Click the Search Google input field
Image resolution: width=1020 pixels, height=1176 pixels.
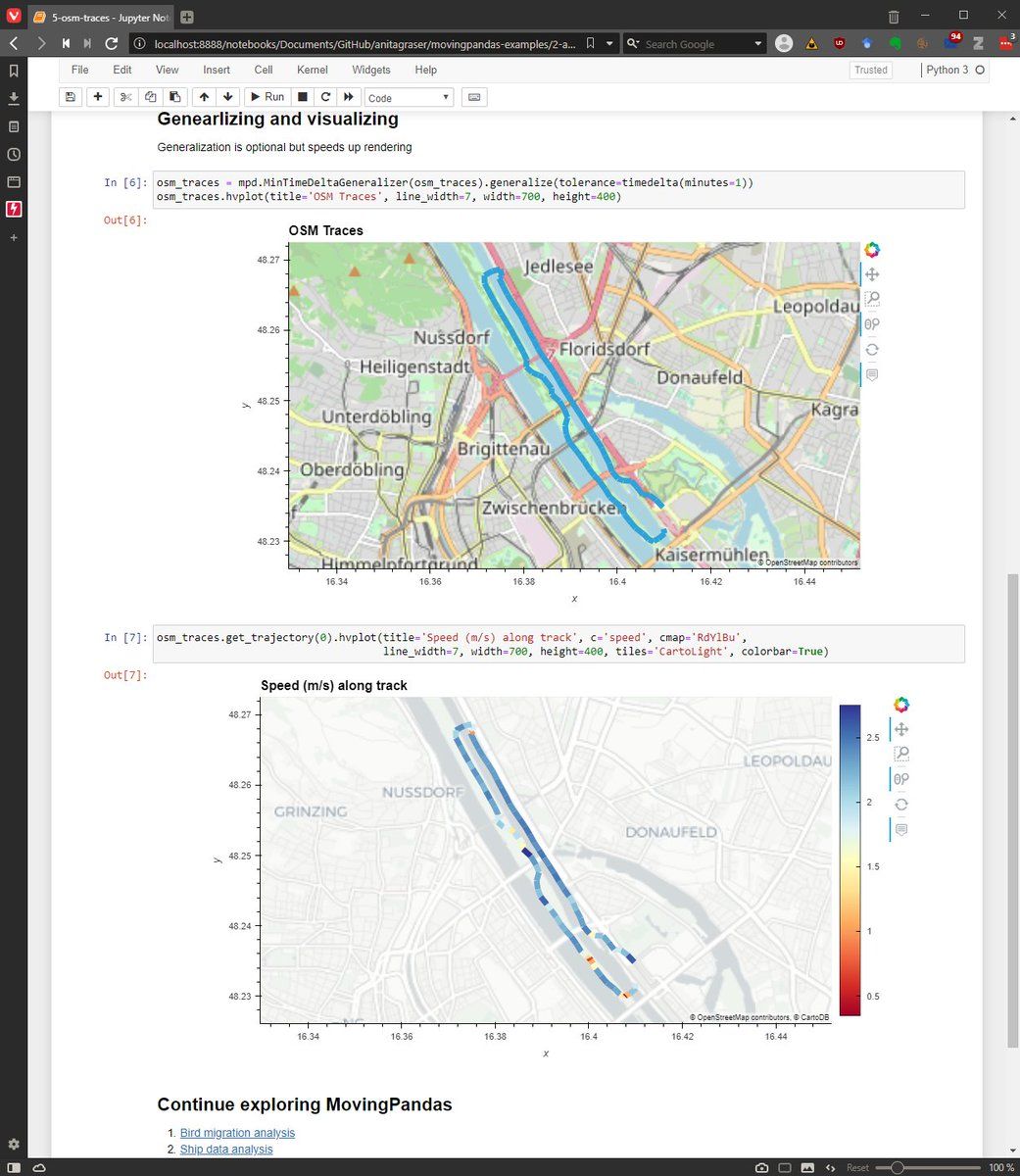pos(696,43)
